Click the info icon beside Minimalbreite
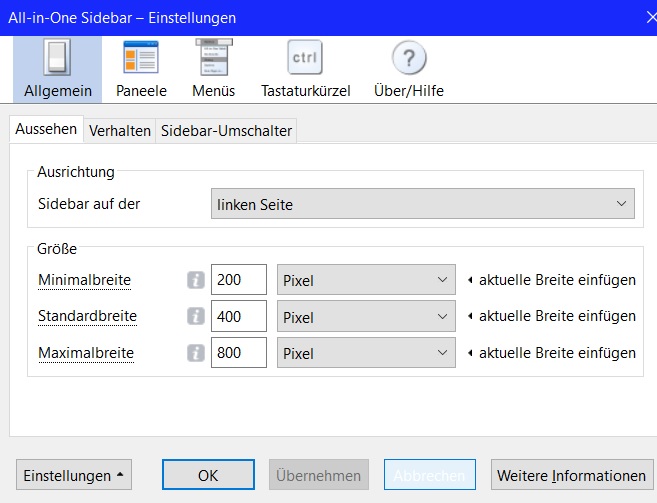This screenshot has height=503, width=657. 196,281
